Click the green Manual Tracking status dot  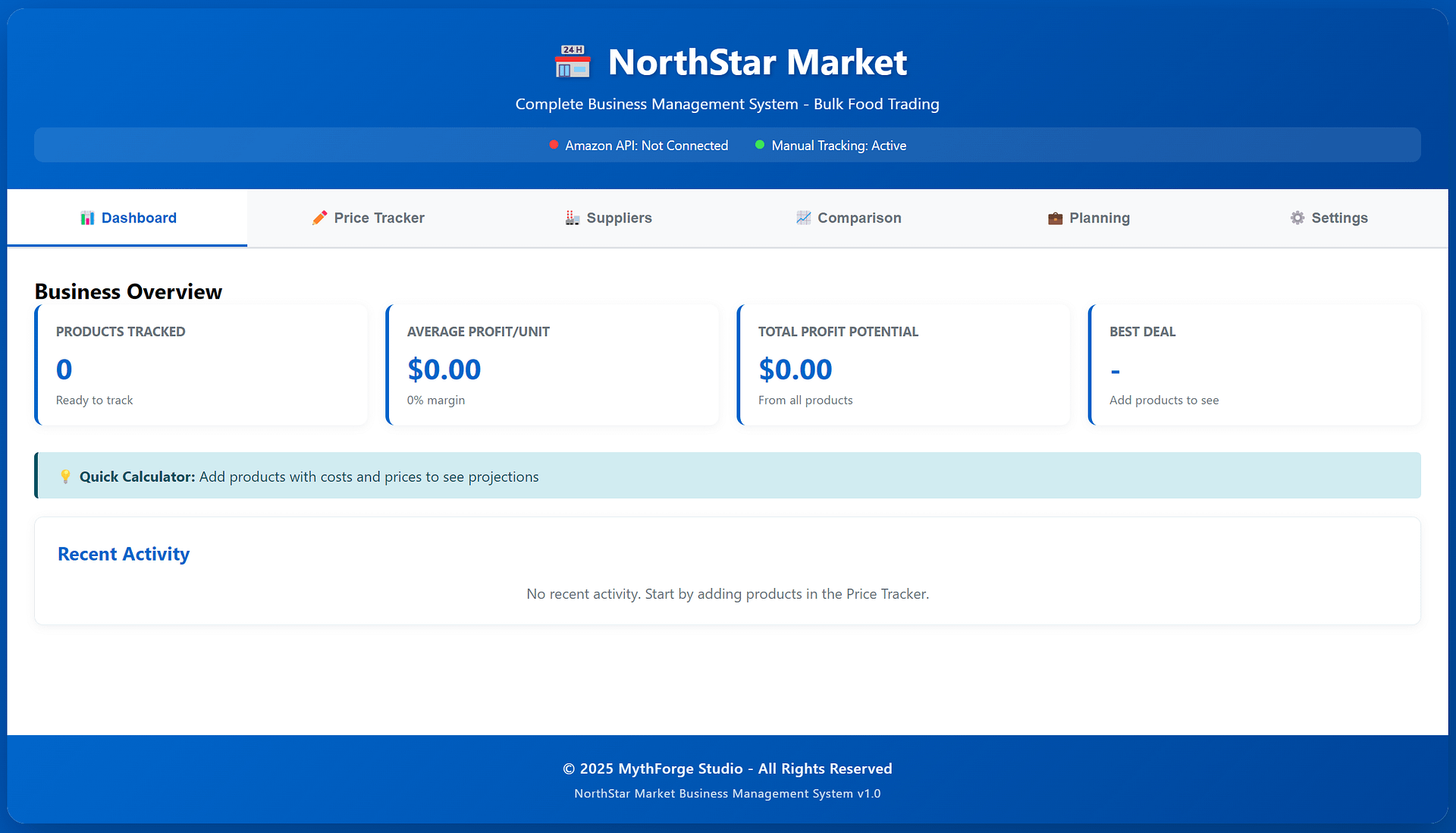[x=759, y=145]
